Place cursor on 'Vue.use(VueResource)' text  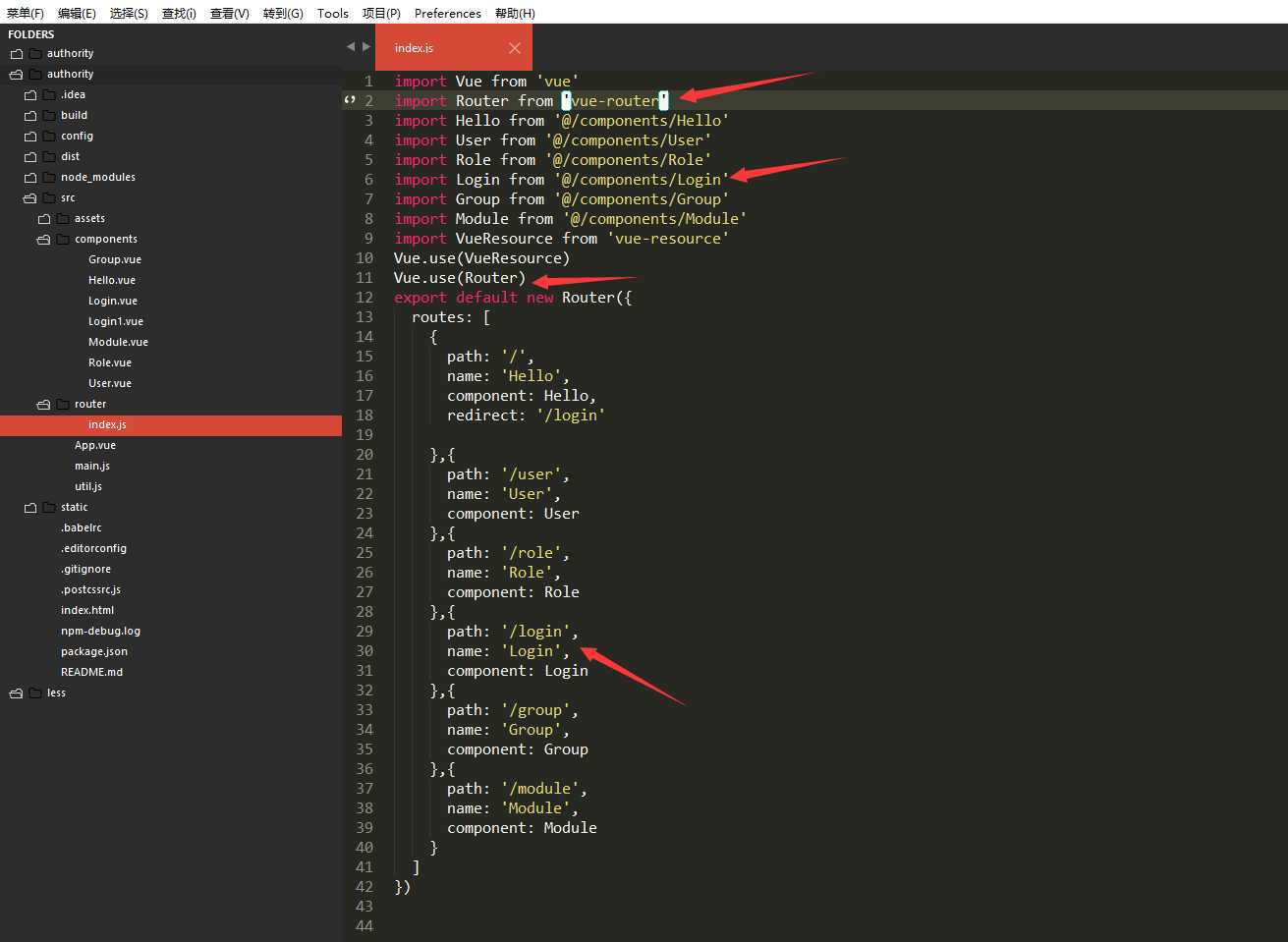481,258
